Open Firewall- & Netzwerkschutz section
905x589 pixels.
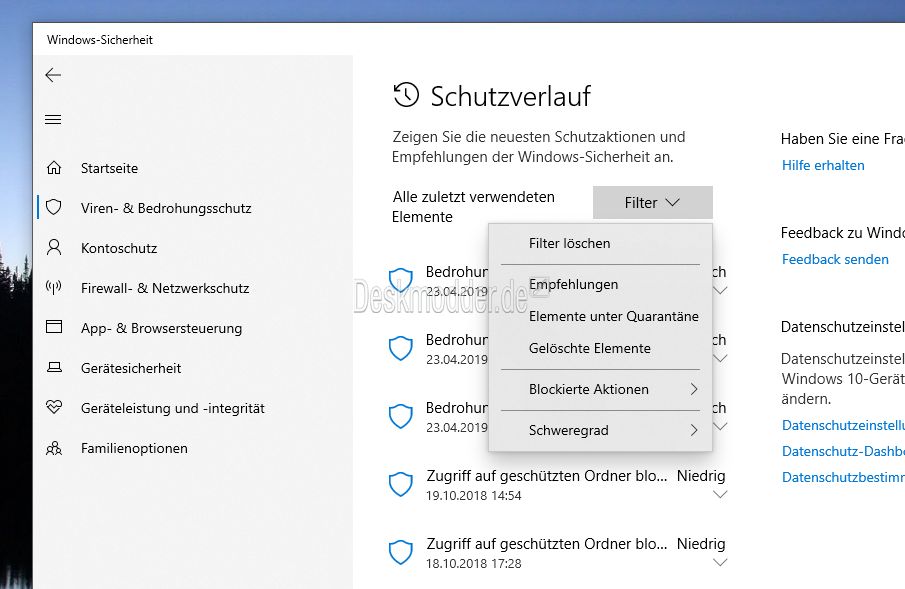tap(165, 288)
